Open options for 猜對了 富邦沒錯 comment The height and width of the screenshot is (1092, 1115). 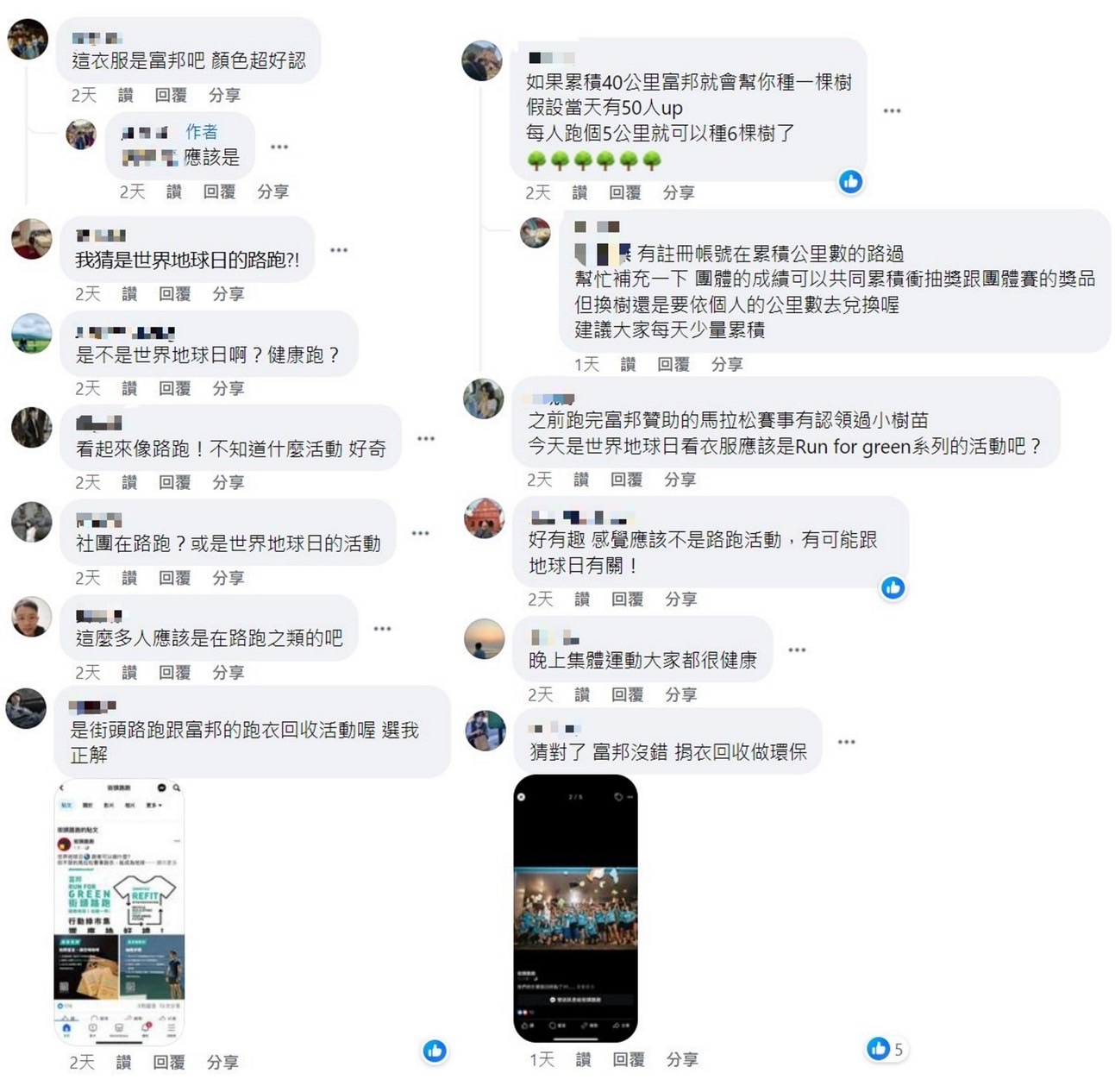click(846, 742)
